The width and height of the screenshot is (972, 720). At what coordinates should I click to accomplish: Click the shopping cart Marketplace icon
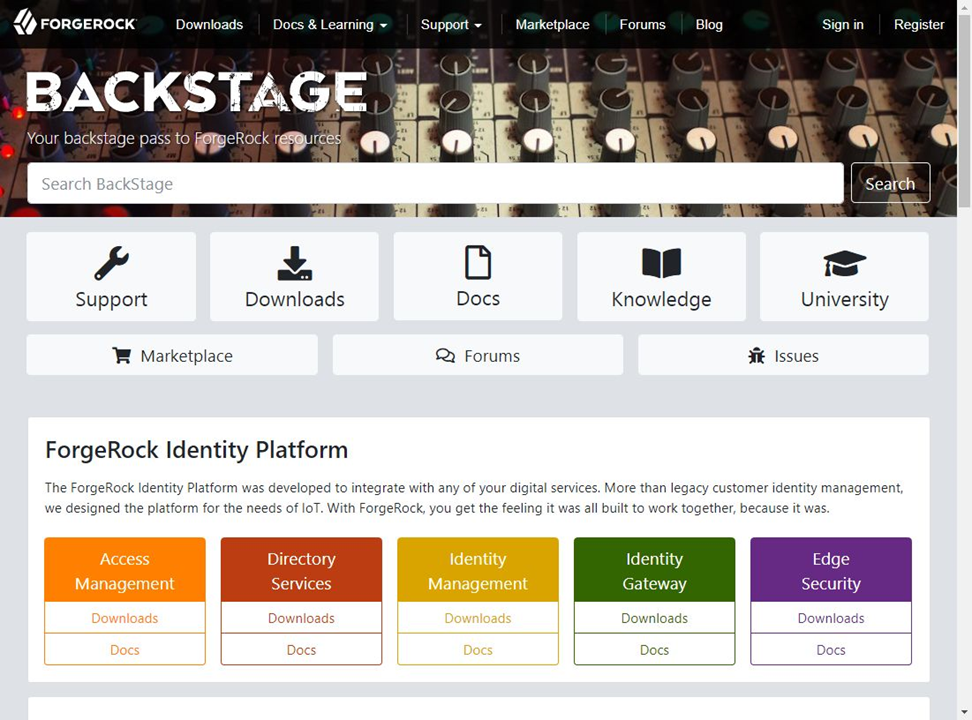tap(122, 355)
